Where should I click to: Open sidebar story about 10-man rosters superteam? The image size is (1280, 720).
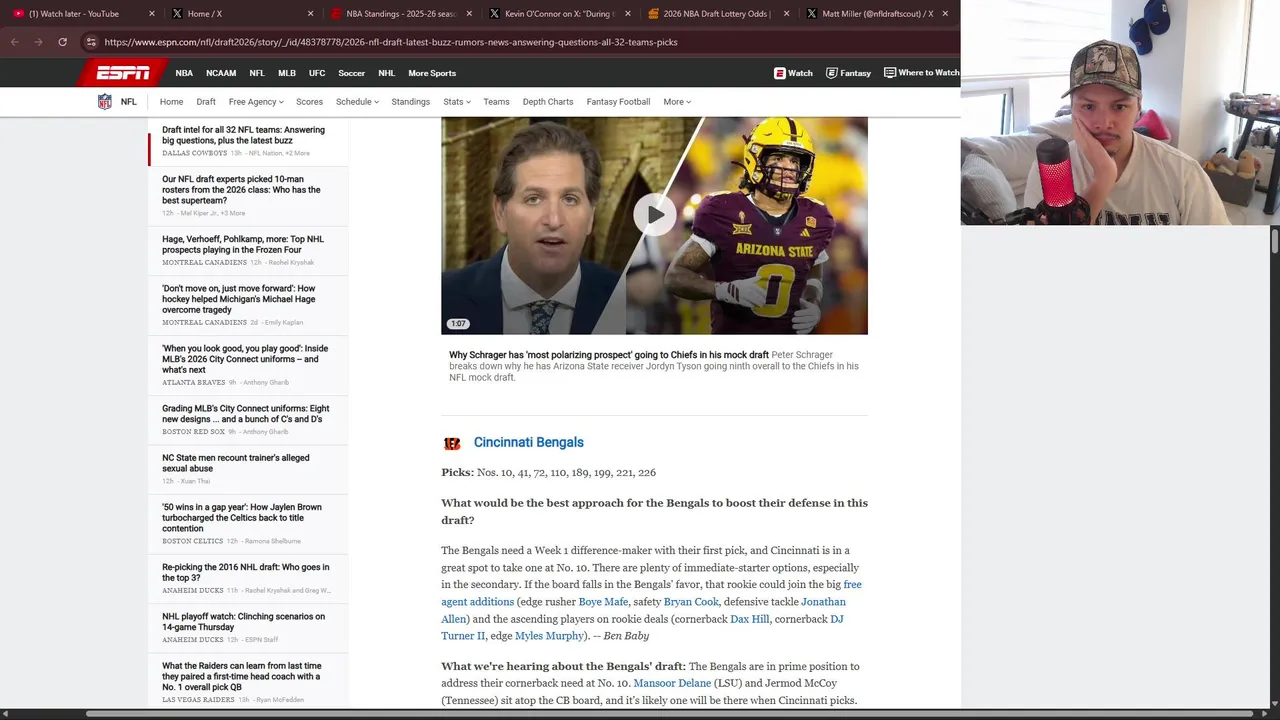[x=241, y=190]
